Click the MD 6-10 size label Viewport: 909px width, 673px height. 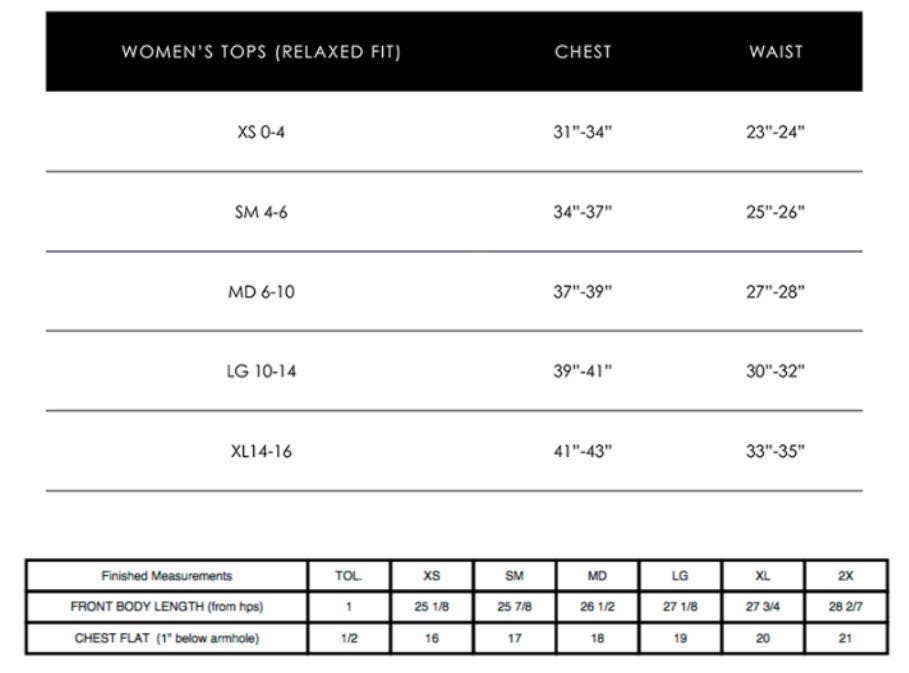pyautogui.click(x=261, y=292)
